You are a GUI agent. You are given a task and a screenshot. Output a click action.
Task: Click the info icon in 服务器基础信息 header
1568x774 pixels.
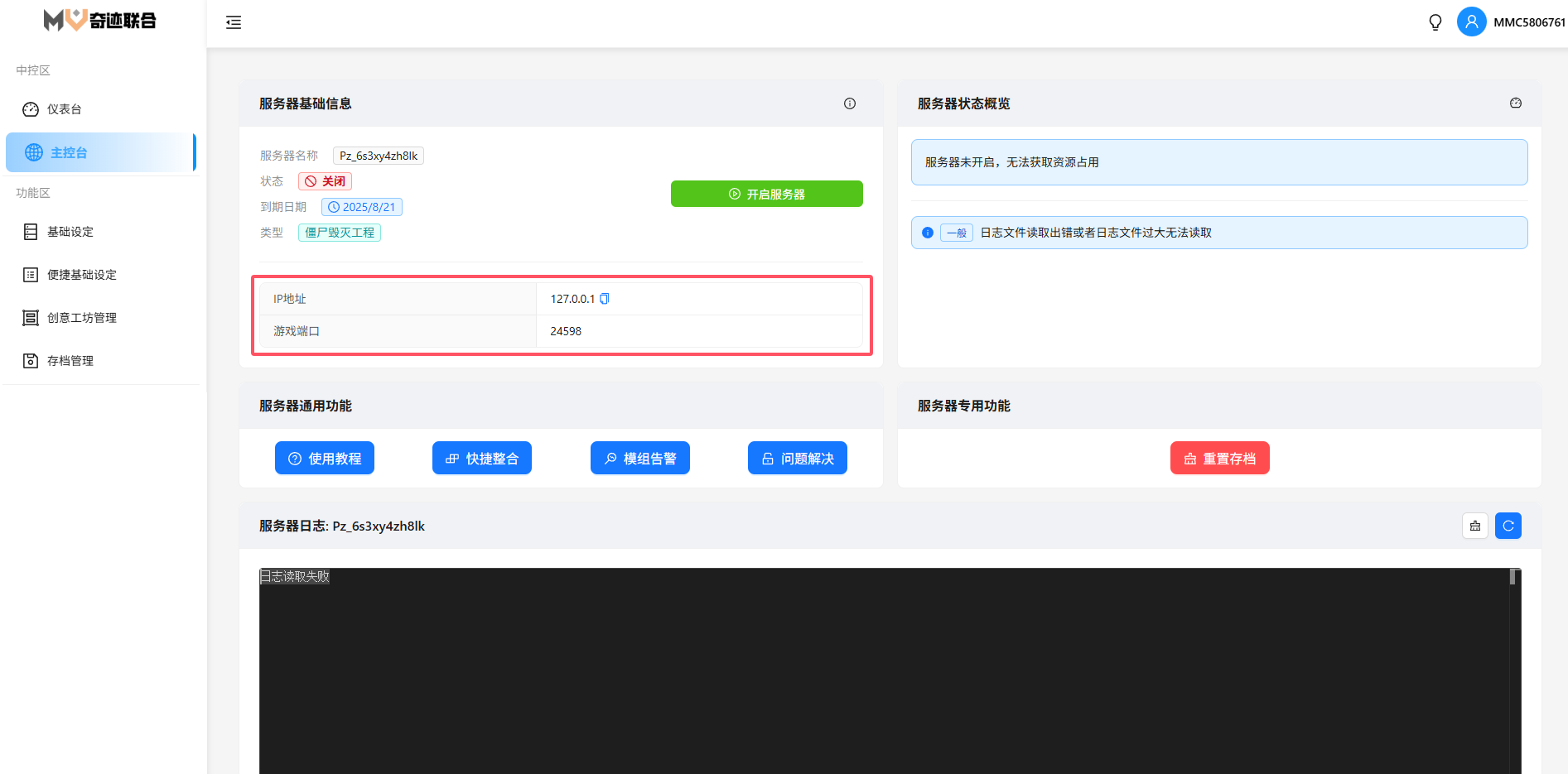click(x=849, y=103)
